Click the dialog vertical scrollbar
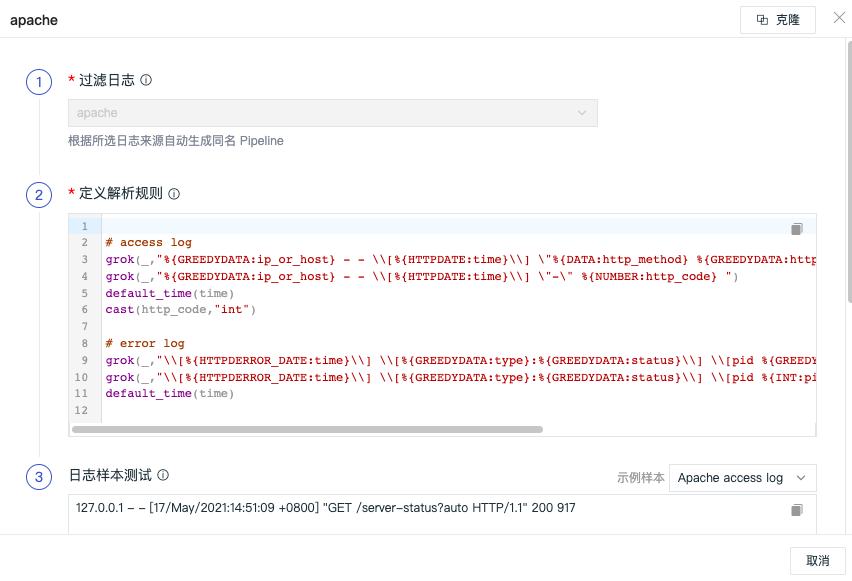The image size is (852, 581). tap(849, 171)
